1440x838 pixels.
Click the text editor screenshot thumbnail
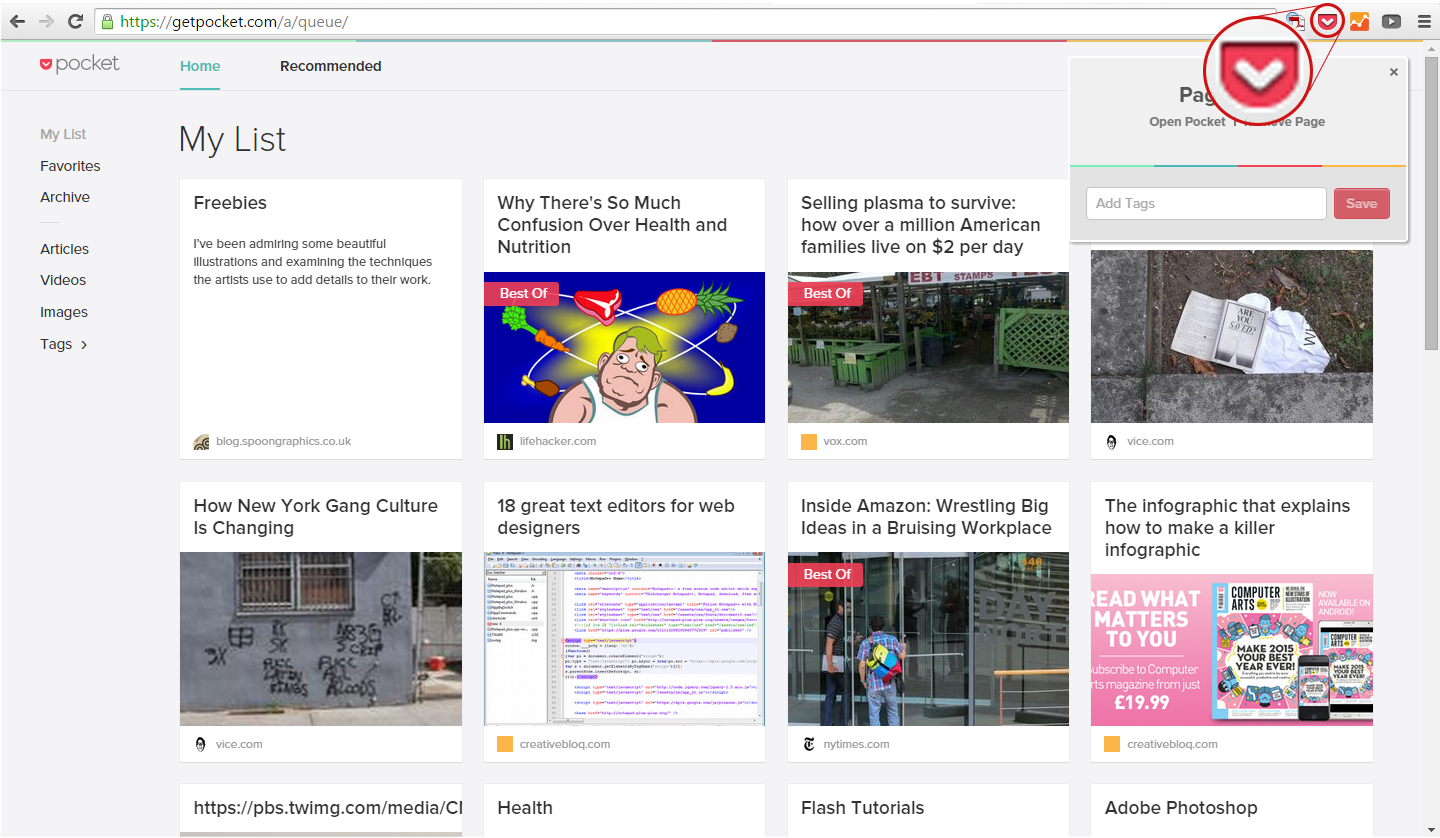tap(624, 639)
